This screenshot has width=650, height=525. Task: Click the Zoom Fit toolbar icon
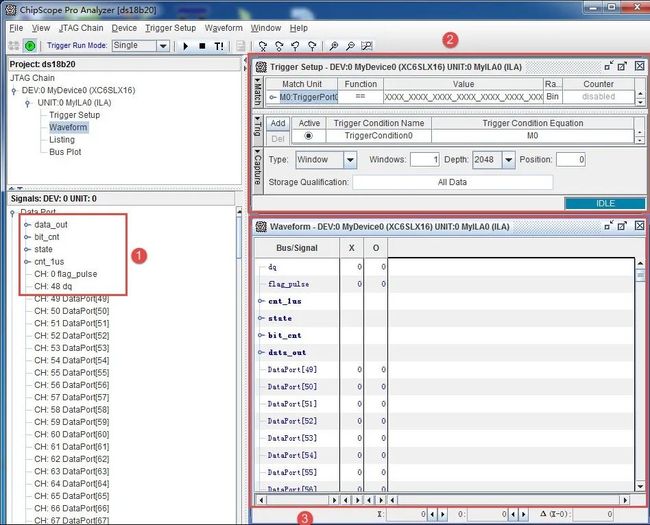(x=367, y=46)
